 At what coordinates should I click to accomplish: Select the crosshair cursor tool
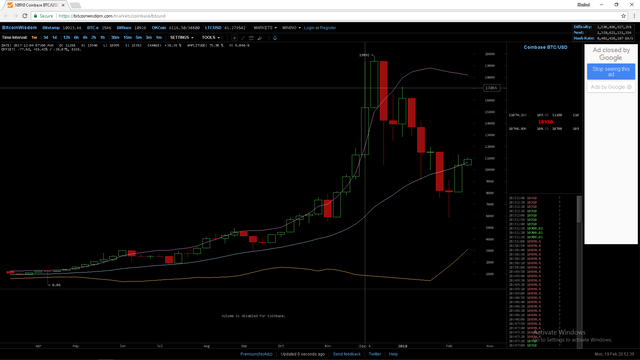pyautogui.click(x=234, y=38)
